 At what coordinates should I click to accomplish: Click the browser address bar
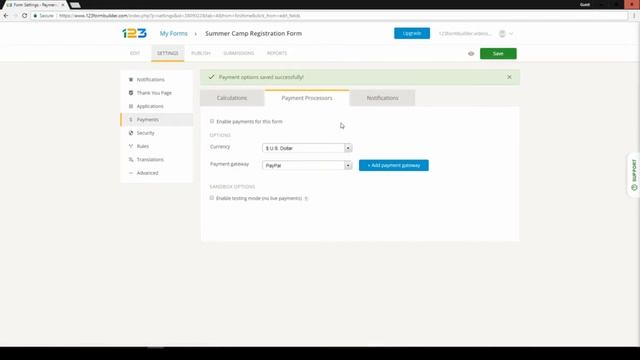pyautogui.click(x=329, y=16)
